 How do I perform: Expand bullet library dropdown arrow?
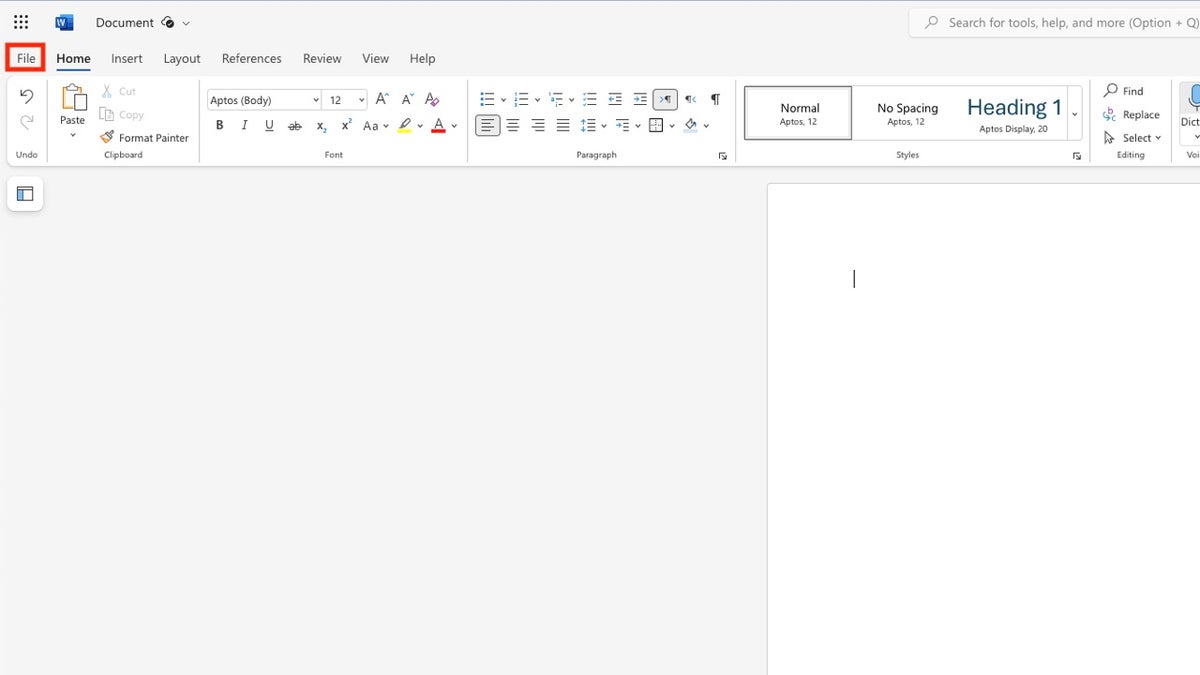(x=503, y=100)
